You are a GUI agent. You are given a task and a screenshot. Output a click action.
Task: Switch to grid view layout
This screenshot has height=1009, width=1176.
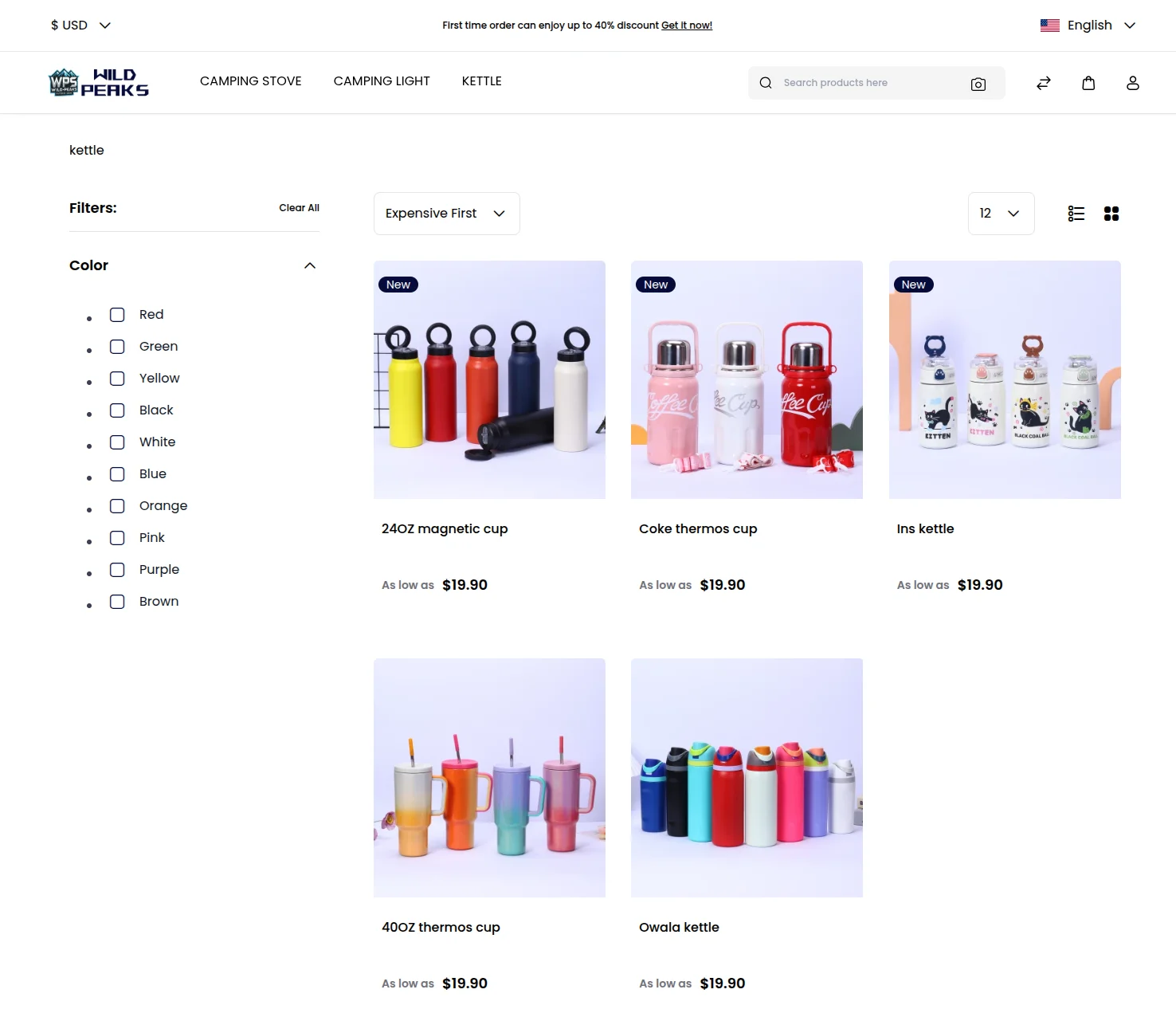(x=1111, y=214)
